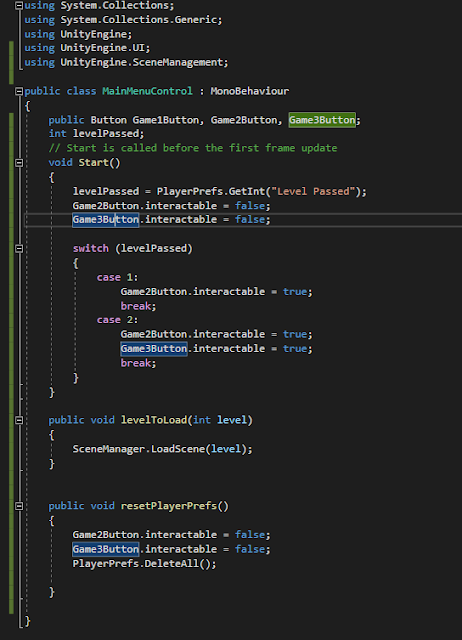462x640 pixels.
Task: Collapse the switch (levelPassed) block
Action: pyautogui.click(x=19, y=248)
